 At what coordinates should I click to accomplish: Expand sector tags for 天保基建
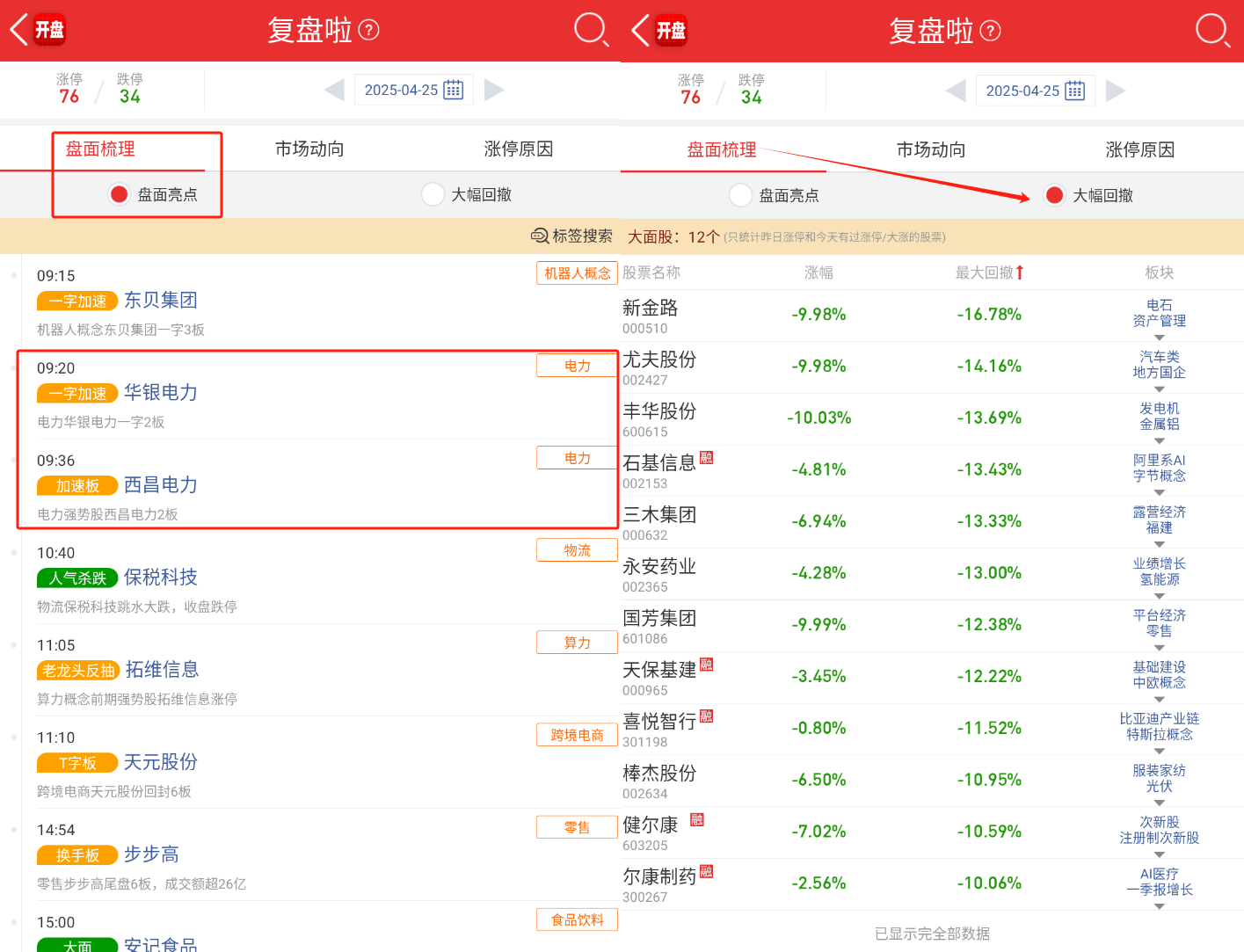1159,700
